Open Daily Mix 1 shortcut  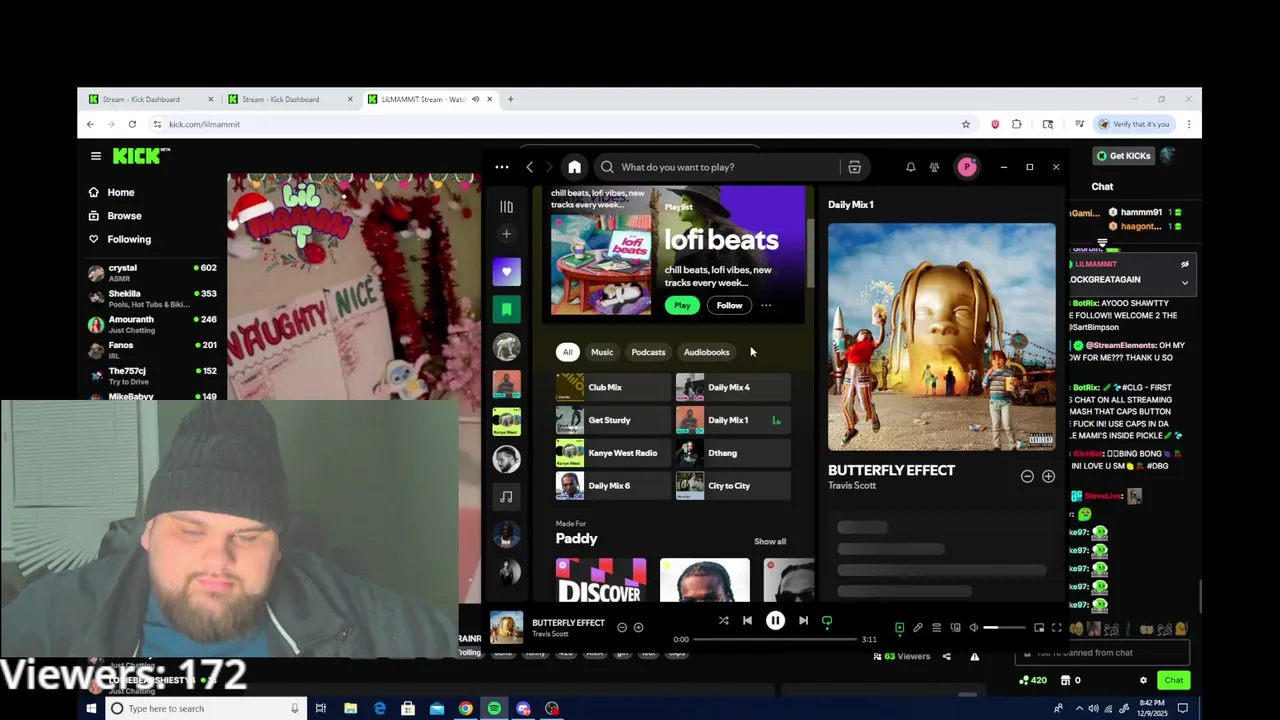click(x=733, y=420)
